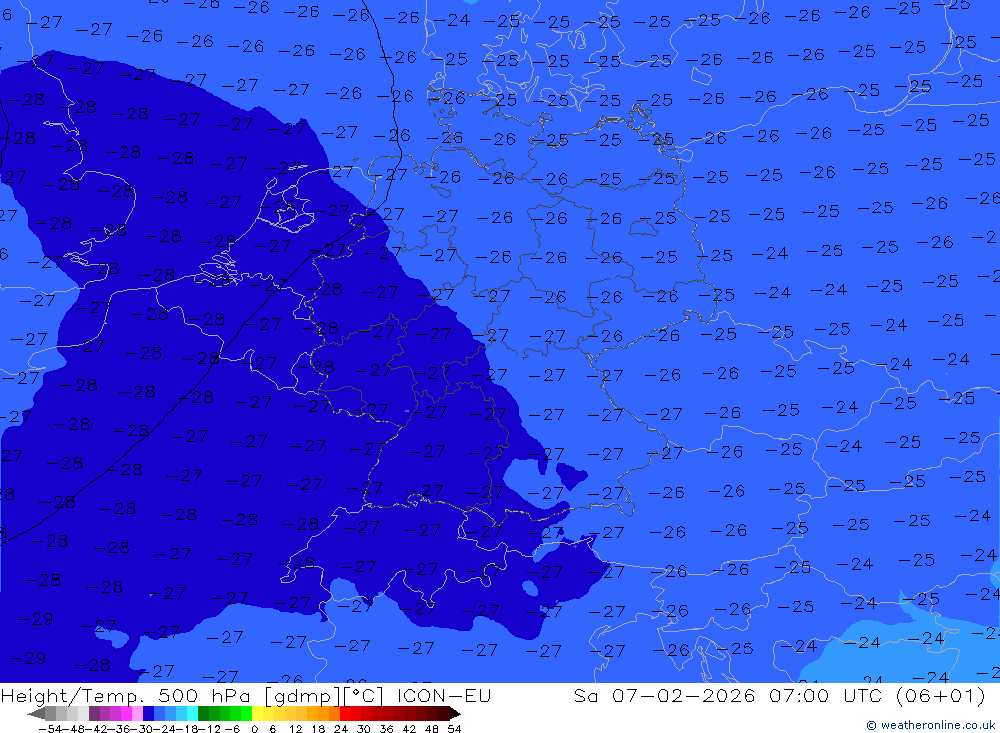Click the '0' legend scale label
The height and width of the screenshot is (733, 1000).
coord(254,729)
